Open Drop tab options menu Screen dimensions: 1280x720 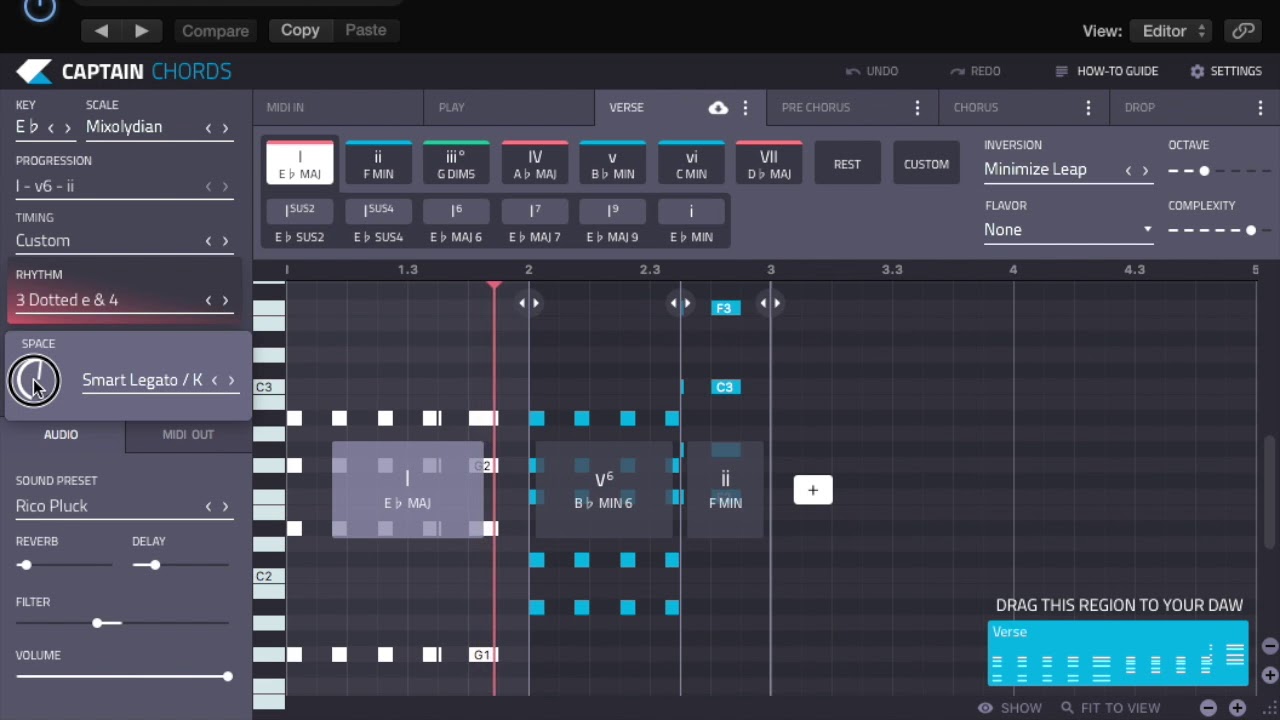tap(1261, 108)
